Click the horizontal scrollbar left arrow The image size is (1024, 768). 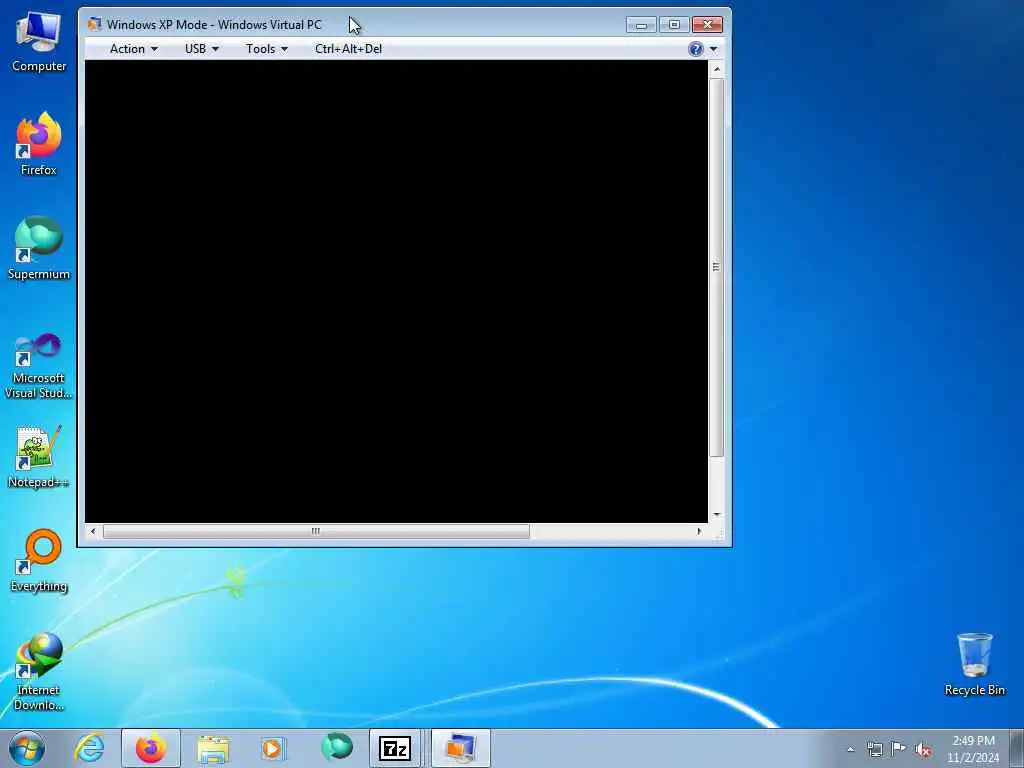tap(93, 531)
